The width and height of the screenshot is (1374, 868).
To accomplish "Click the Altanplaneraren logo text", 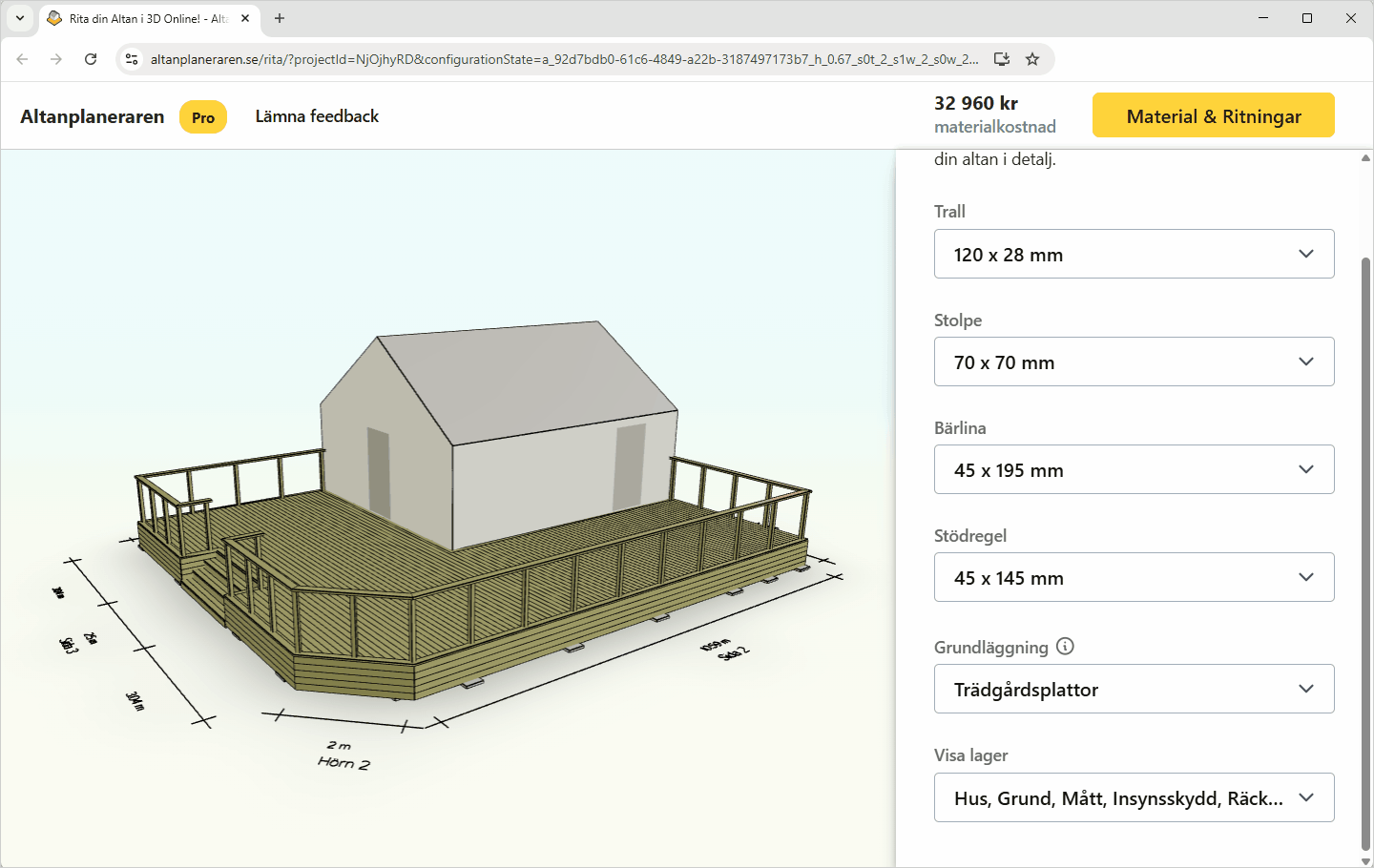I will click(x=93, y=116).
